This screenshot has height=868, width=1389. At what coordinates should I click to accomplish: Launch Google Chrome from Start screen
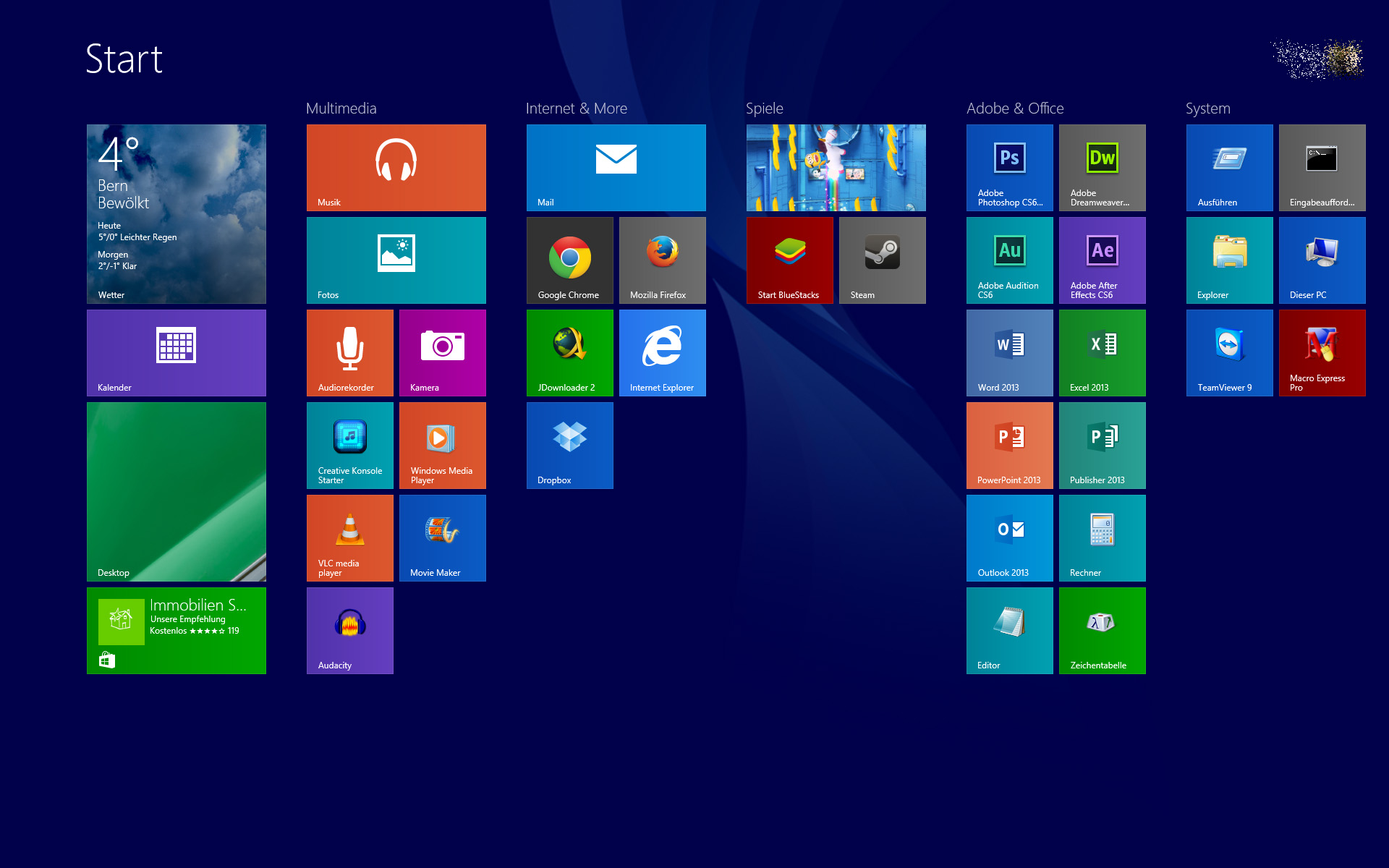coord(569,260)
